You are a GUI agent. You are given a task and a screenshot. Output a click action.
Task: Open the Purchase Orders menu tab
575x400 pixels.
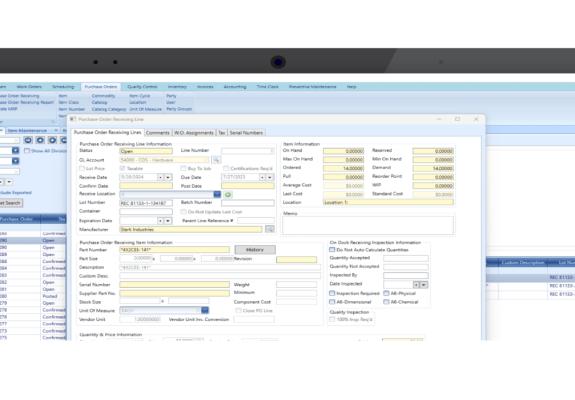click(x=101, y=87)
